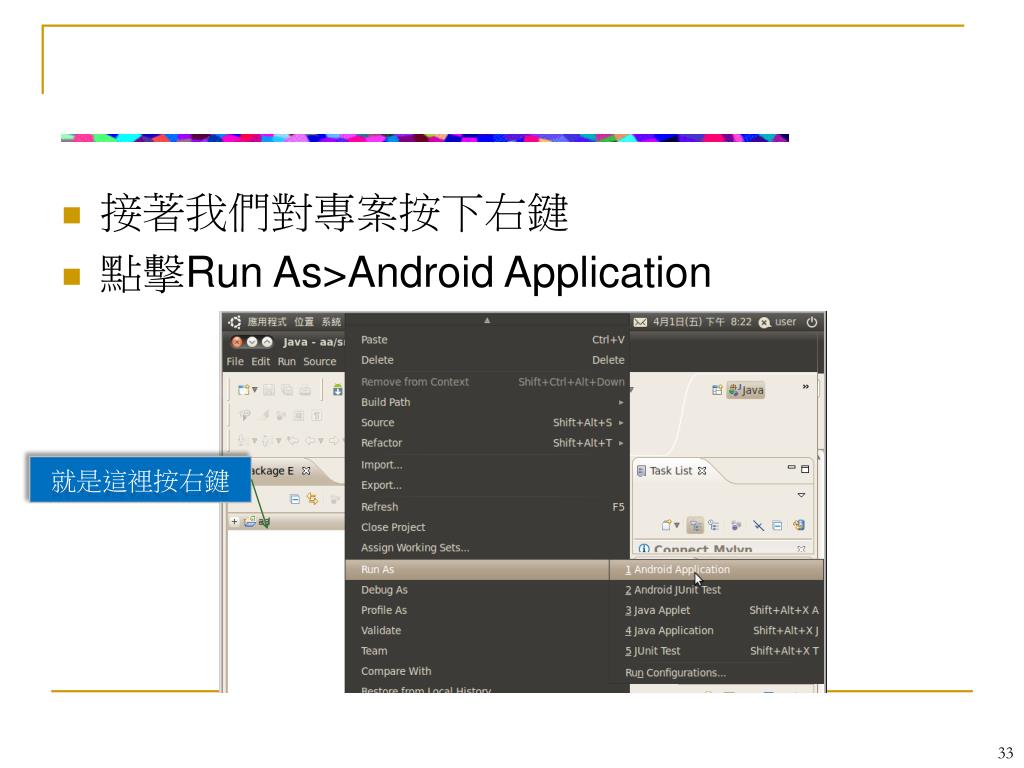The height and width of the screenshot is (768, 1024).
Task: Open Eclipse File menu
Action: 235,361
